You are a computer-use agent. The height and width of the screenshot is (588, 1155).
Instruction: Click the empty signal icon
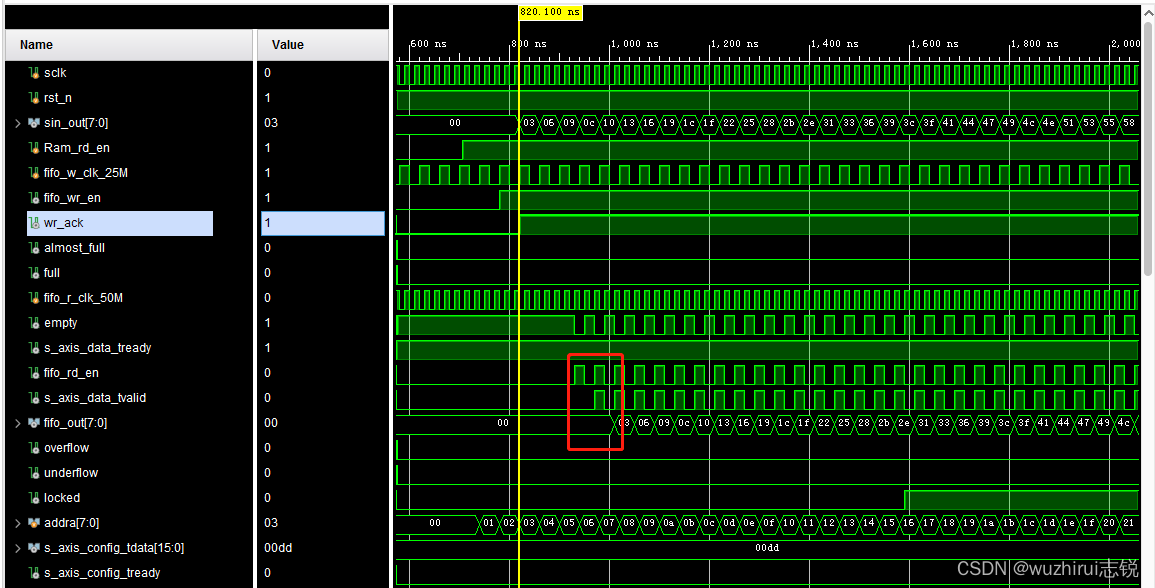click(x=34, y=323)
